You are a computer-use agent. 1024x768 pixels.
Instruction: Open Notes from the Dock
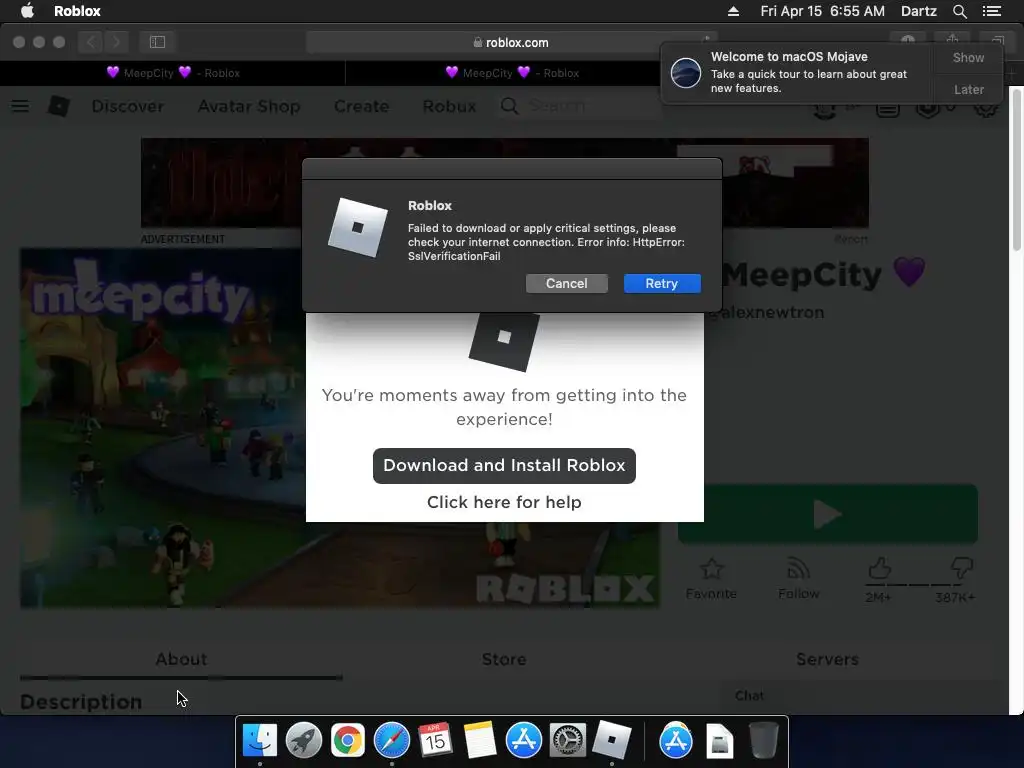pos(479,741)
